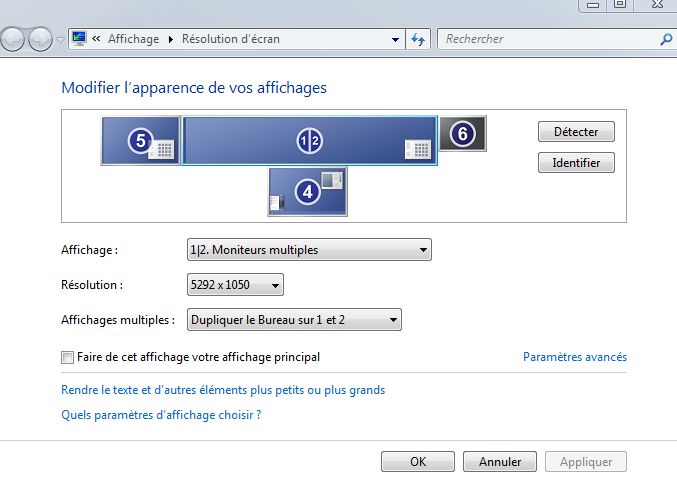Click the Détecter button

(576, 132)
